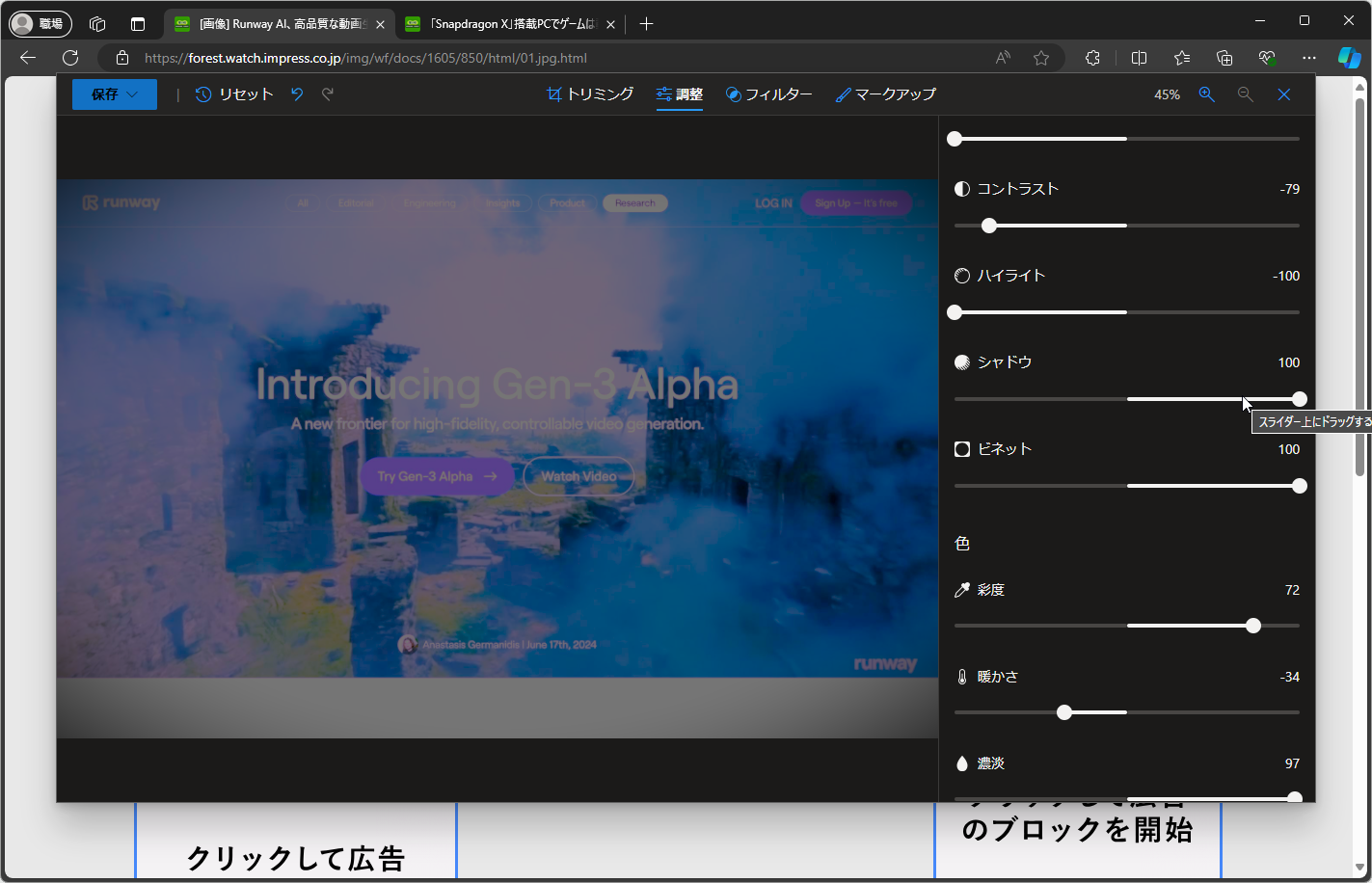Open the Copilot sidebar icon
Image resolution: width=1372 pixels, height=883 pixels.
pos(1350,58)
